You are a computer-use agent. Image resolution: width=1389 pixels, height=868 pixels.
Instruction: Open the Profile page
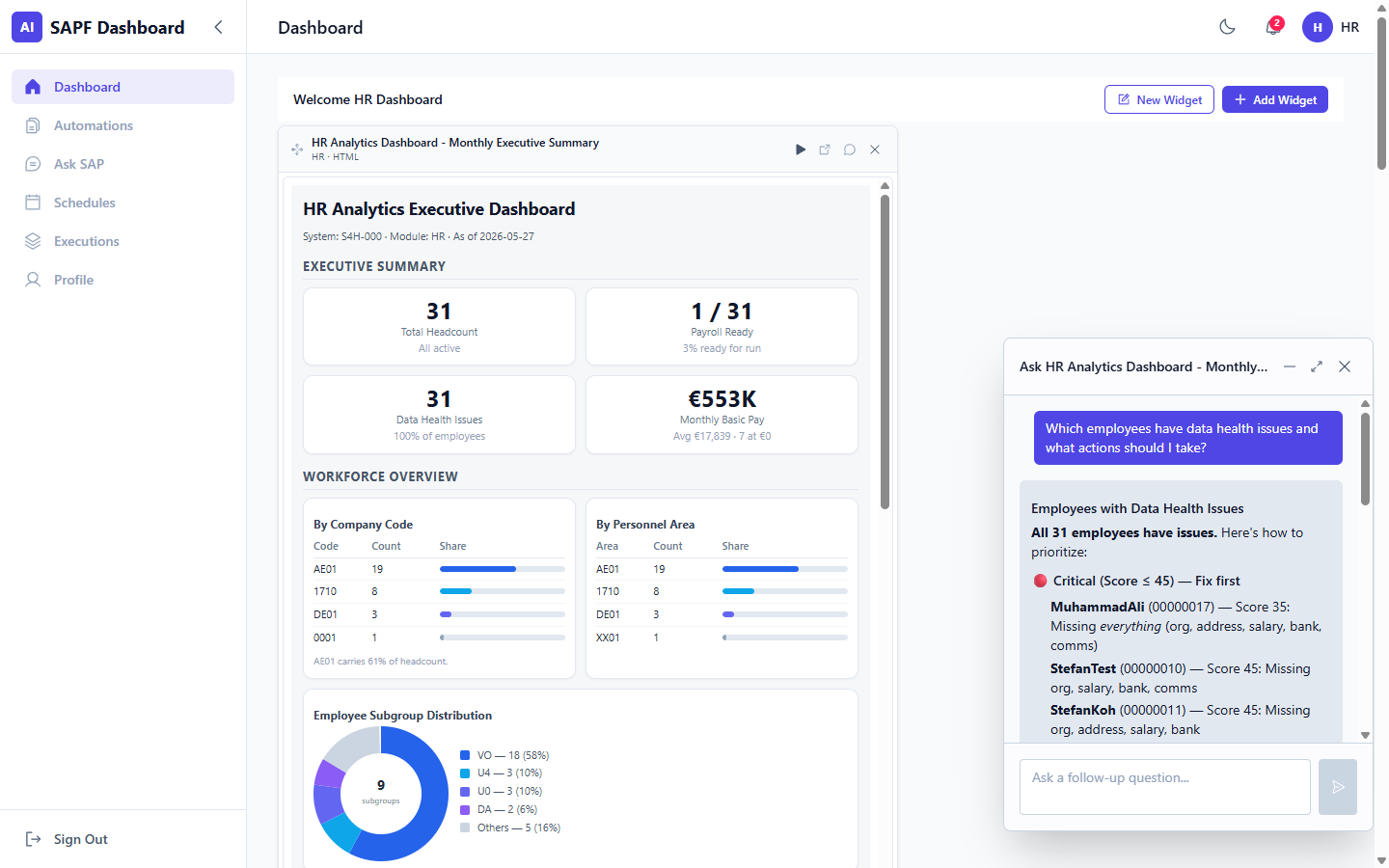[123, 280]
